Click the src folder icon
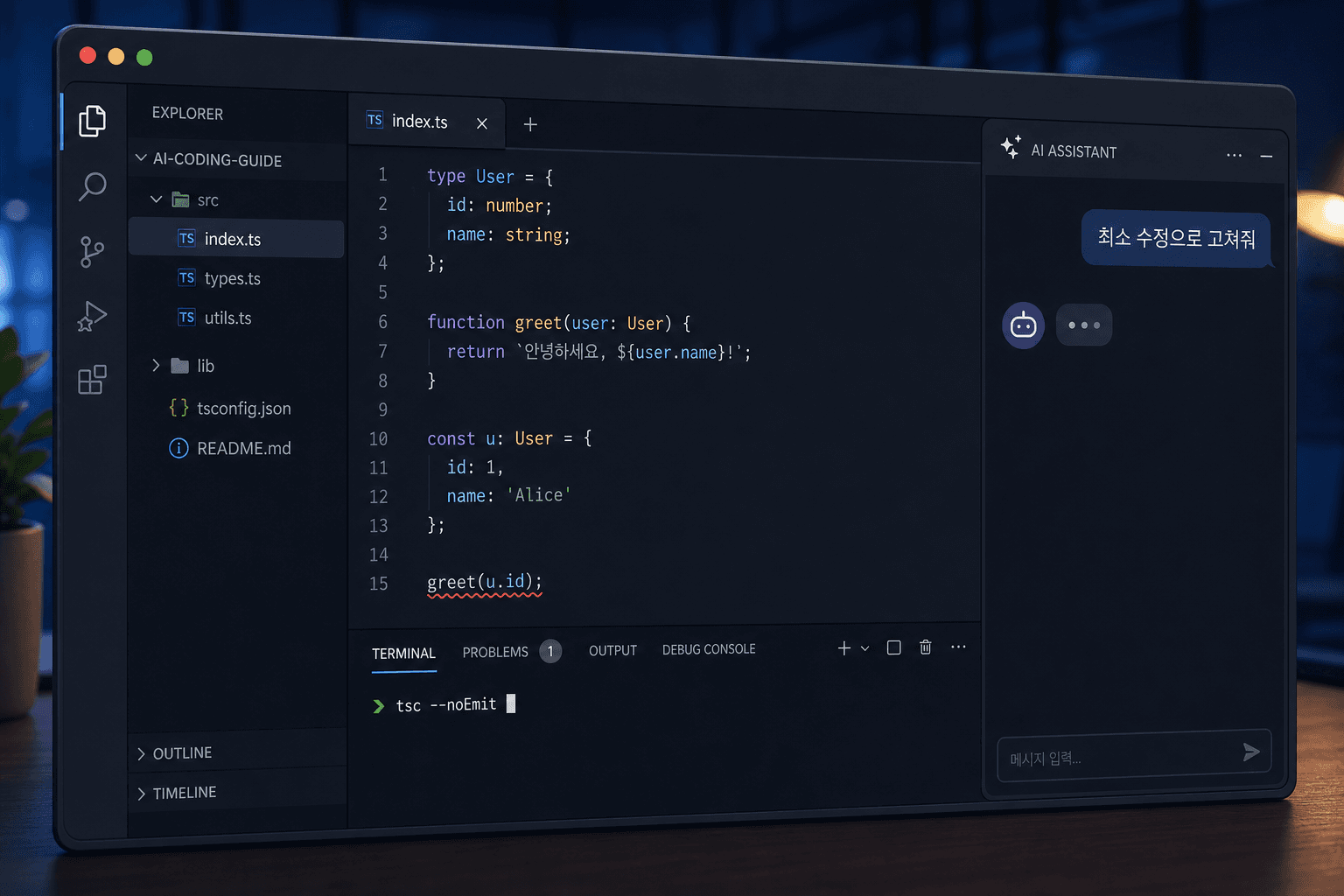Screen dimensions: 1344x896 [181, 199]
